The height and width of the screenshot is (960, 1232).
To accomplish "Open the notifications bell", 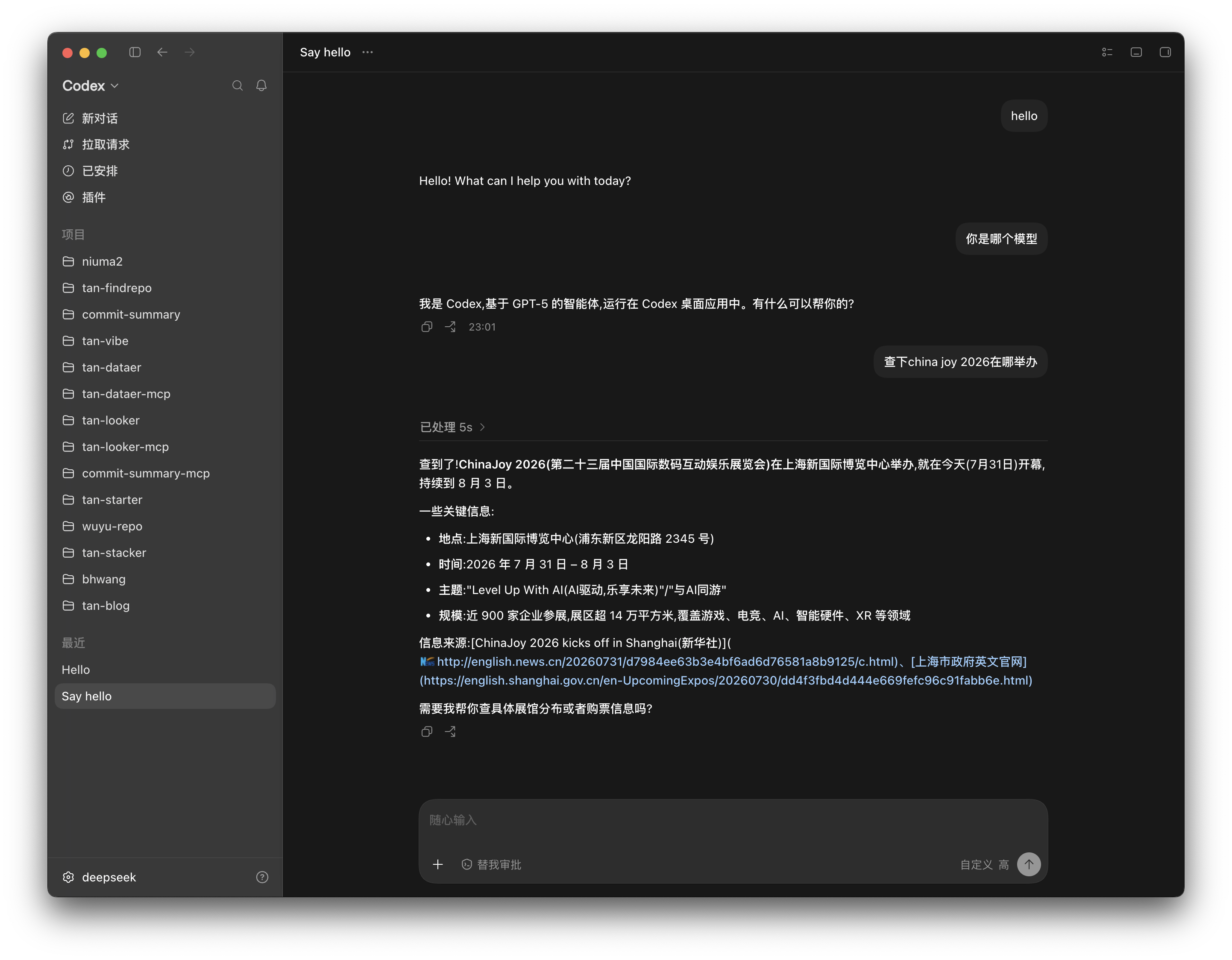I will click(x=261, y=86).
